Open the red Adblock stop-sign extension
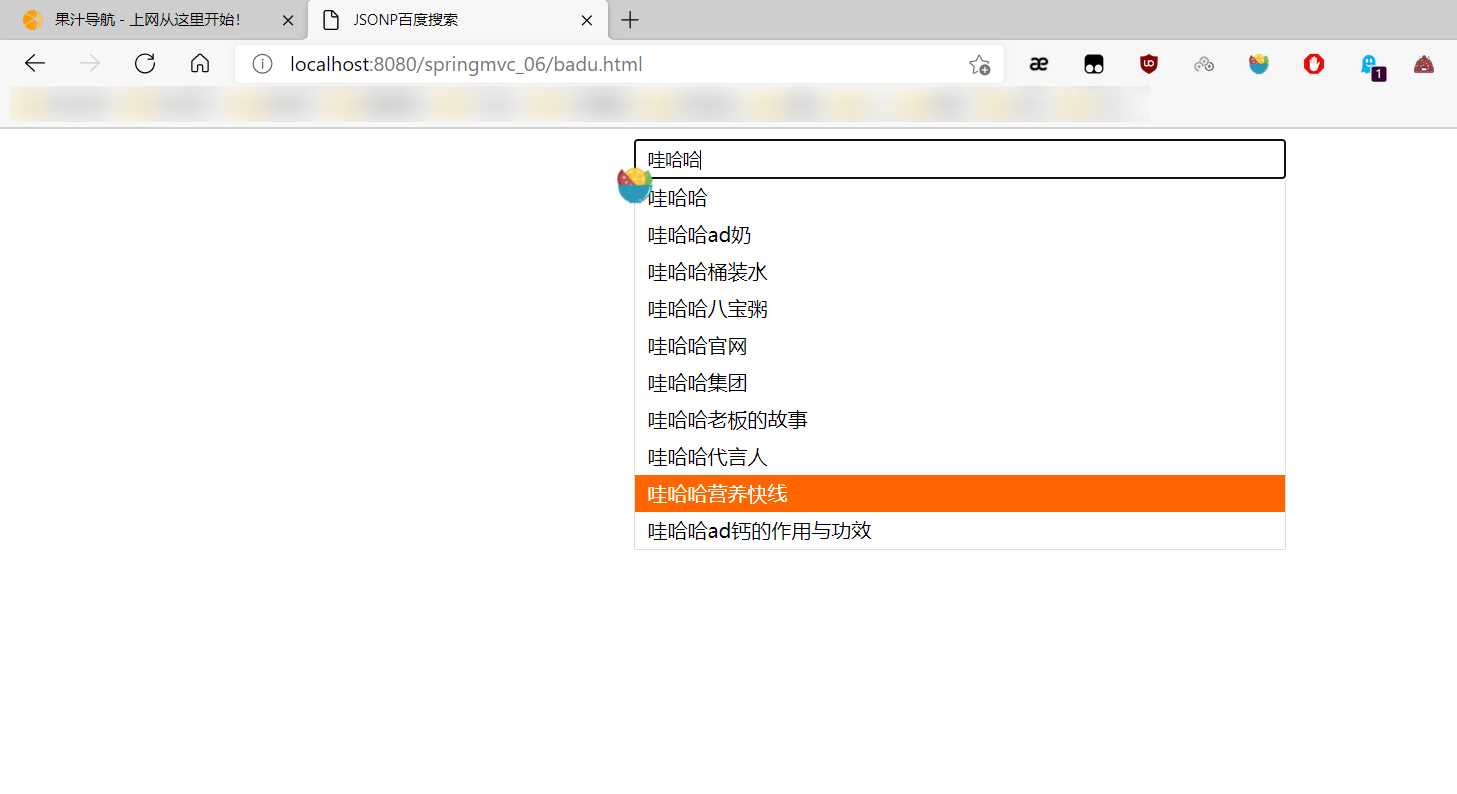The height and width of the screenshot is (794, 1457). pyautogui.click(x=1314, y=64)
